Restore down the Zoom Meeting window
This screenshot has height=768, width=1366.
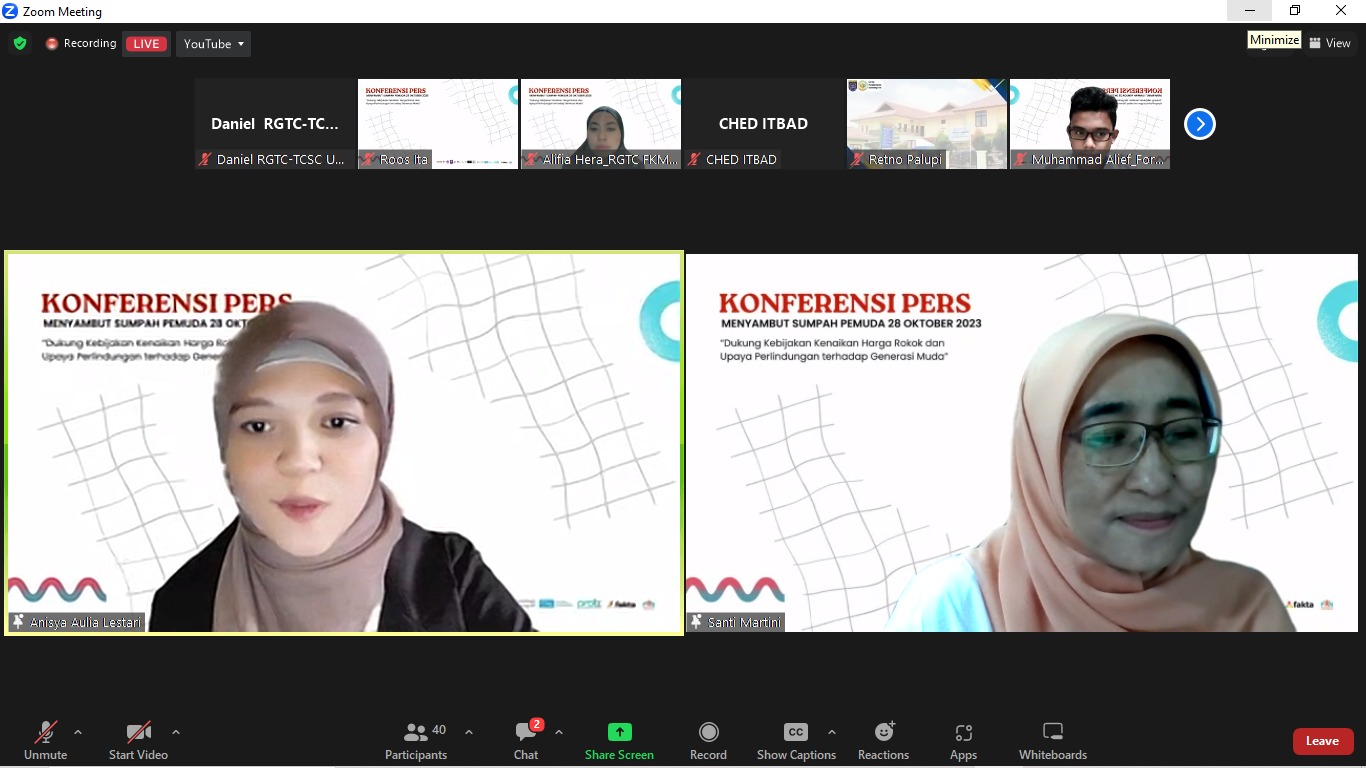pos(1295,11)
